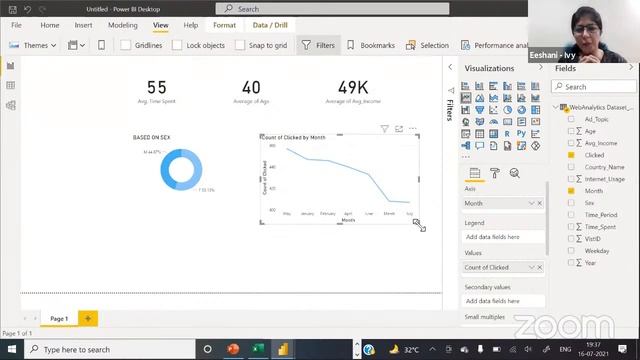
Task: Uncheck the Clicked field
Action: coord(571,155)
